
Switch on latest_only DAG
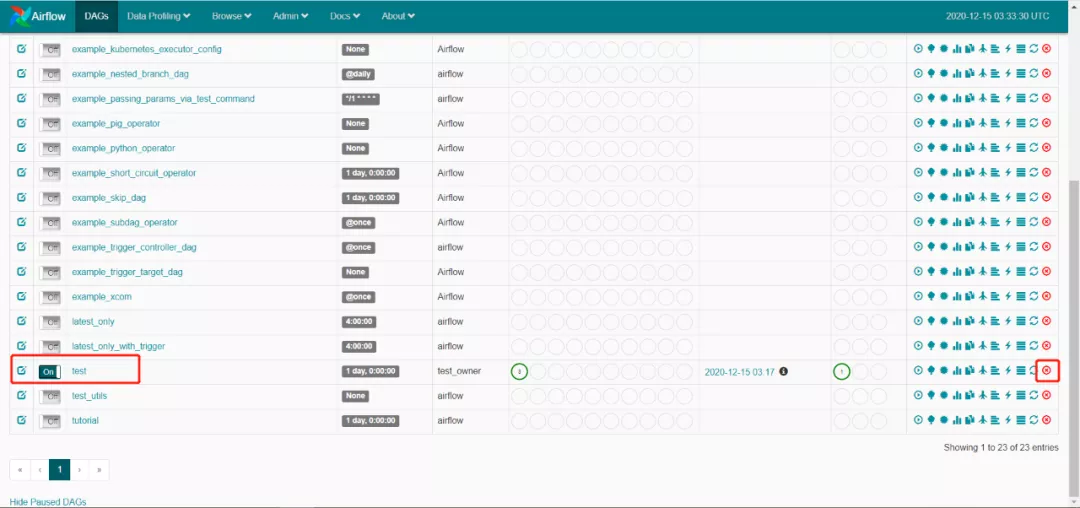[x=50, y=322]
